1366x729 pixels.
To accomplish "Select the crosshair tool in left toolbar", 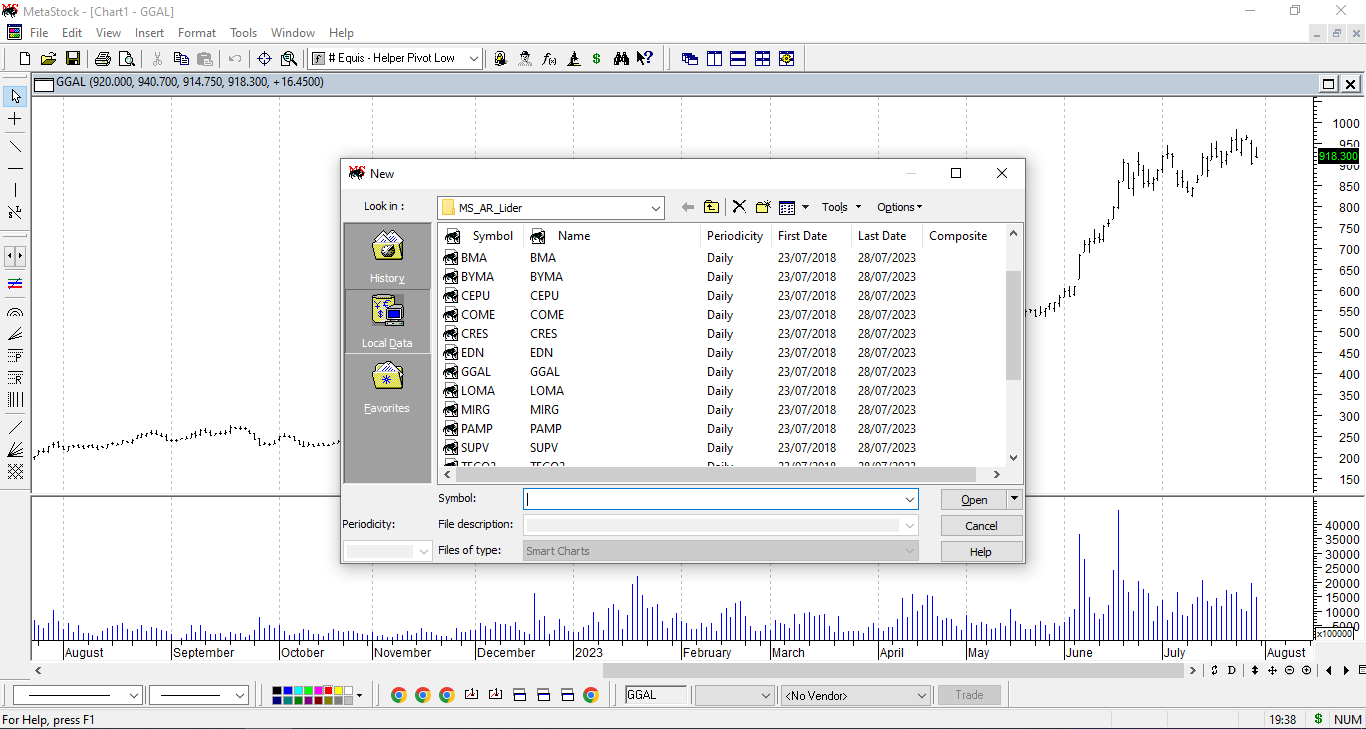I will point(15,119).
